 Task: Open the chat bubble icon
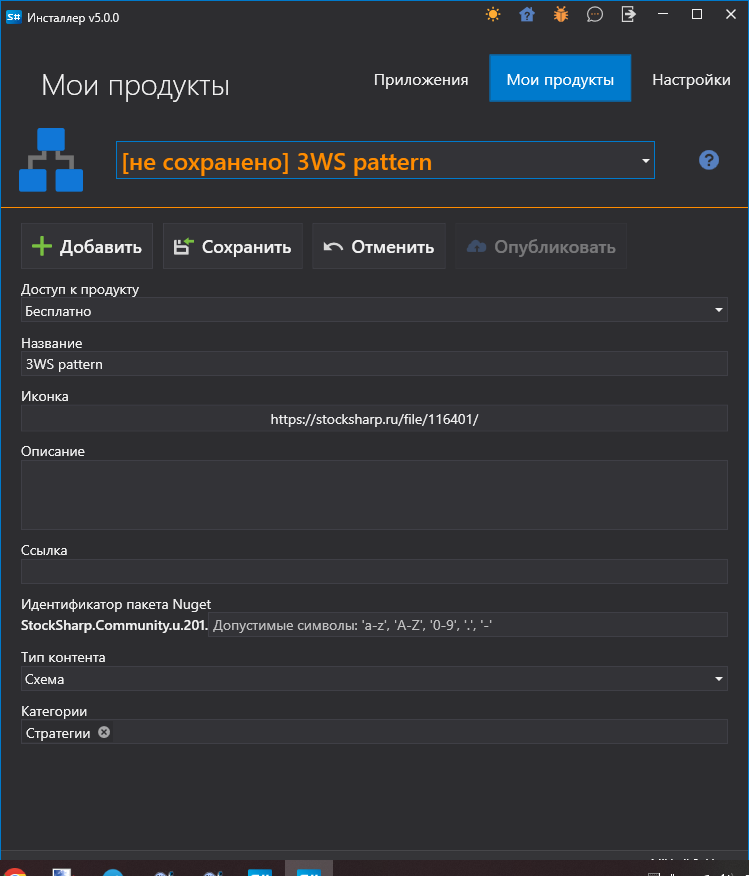pos(594,15)
